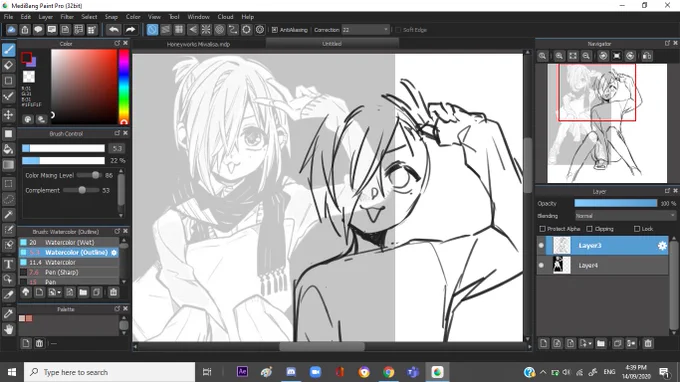Open the Blending mode dropdown
Viewport: 680px width, 382px height.
pos(625,216)
